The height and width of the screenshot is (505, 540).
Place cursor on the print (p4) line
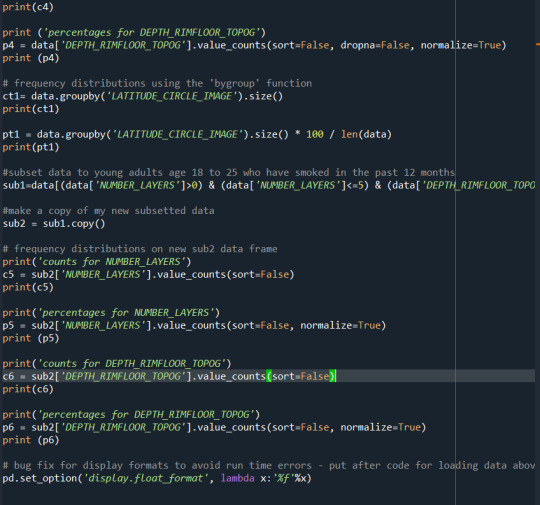[x=31, y=58]
